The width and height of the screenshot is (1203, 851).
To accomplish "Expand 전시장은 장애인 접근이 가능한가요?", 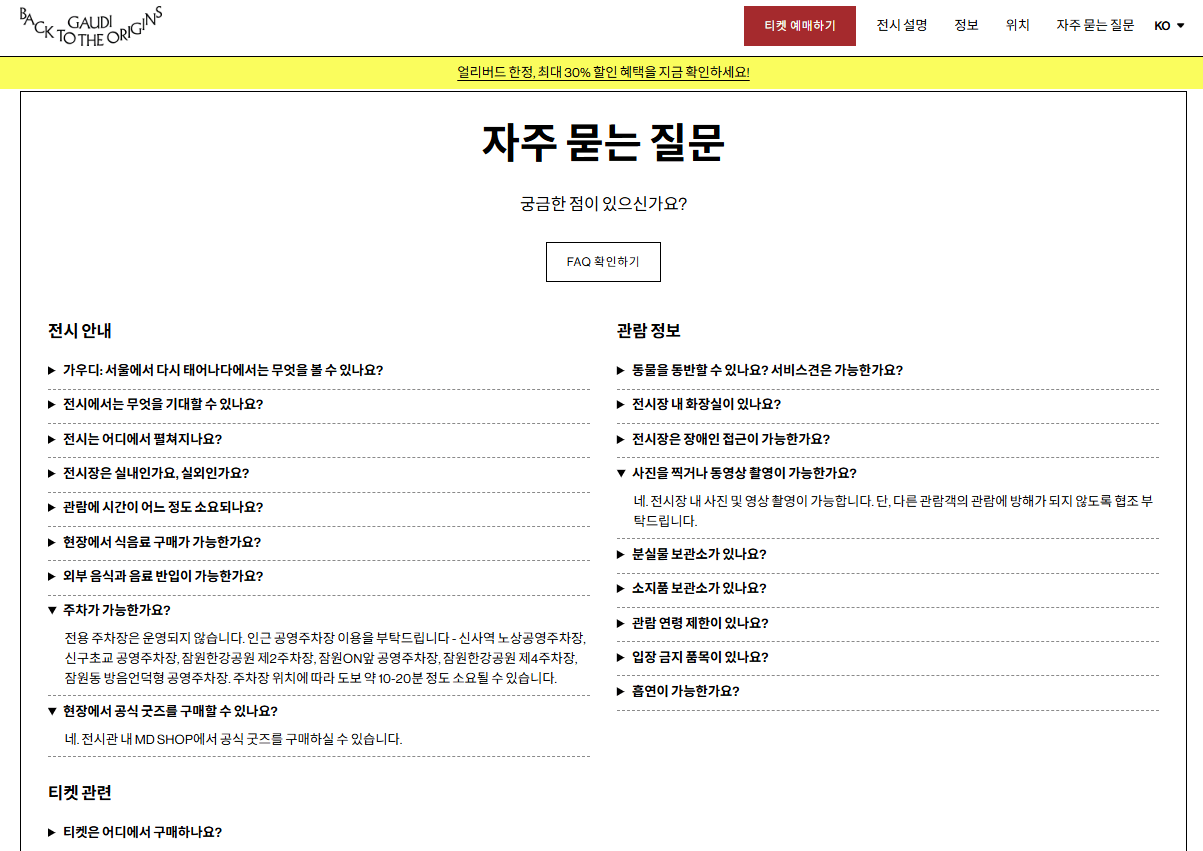I will [x=888, y=439].
